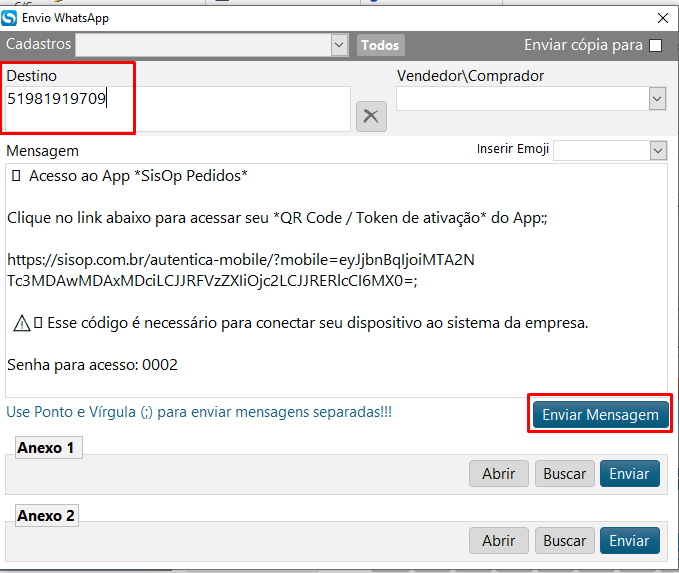Send attachment with Anexo 1 Enviar button
679x573 pixels.
click(629, 473)
